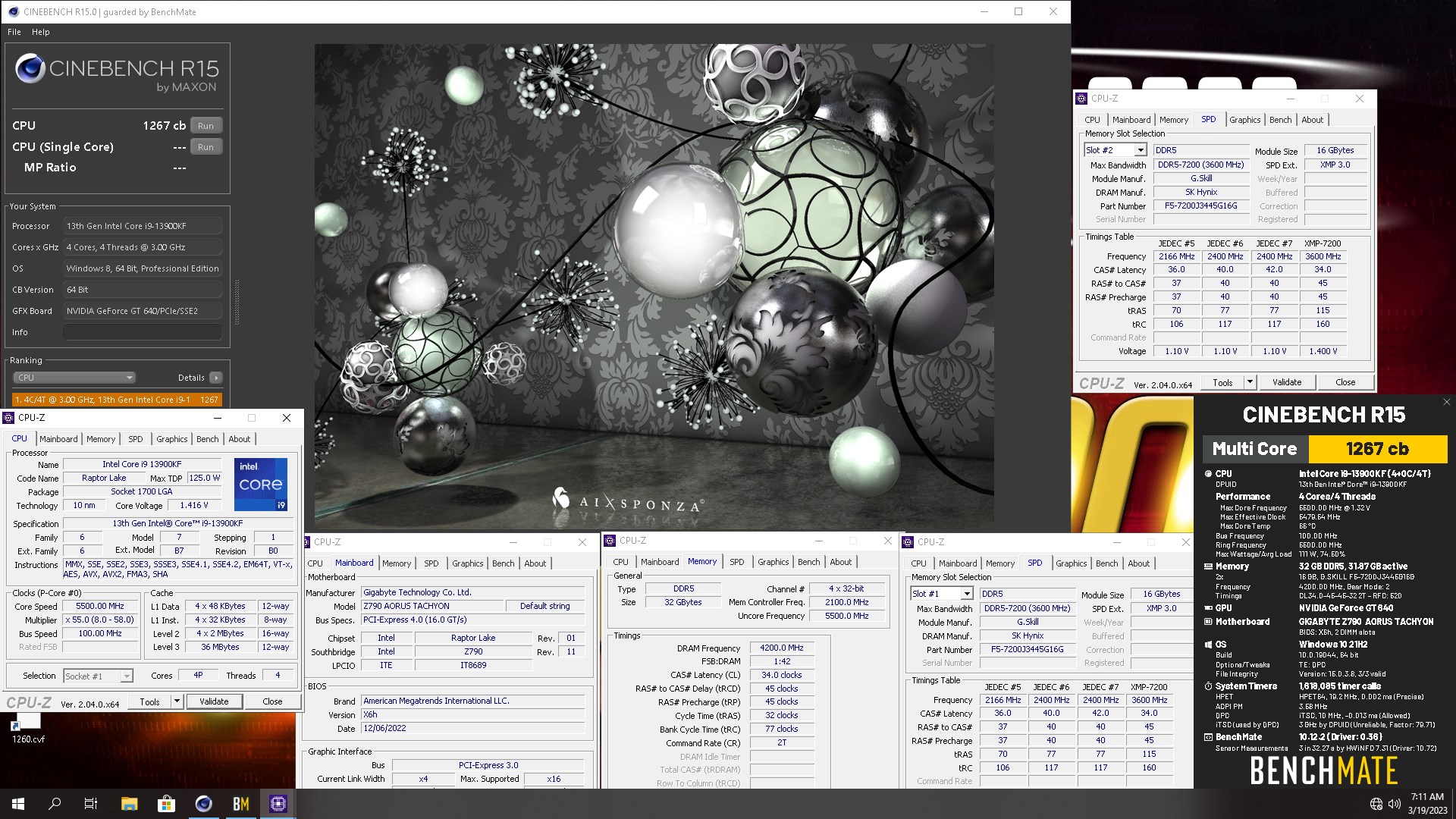Click Tools in CPU-Z CPU window

150,701
